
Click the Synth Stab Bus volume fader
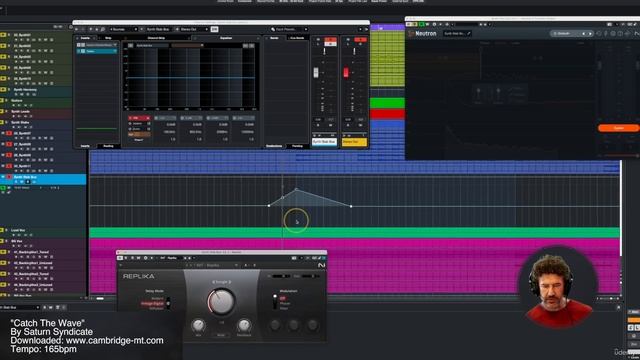pyautogui.click(x=316, y=72)
